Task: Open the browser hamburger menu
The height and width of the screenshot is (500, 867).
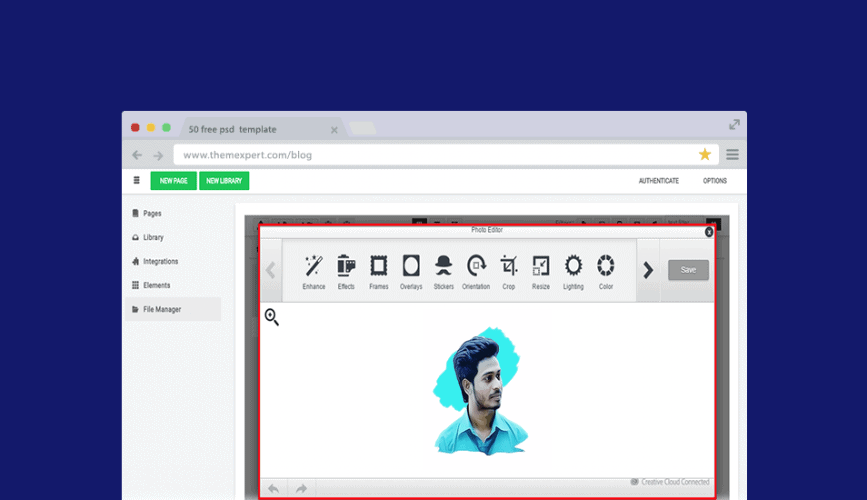Action: click(x=733, y=154)
